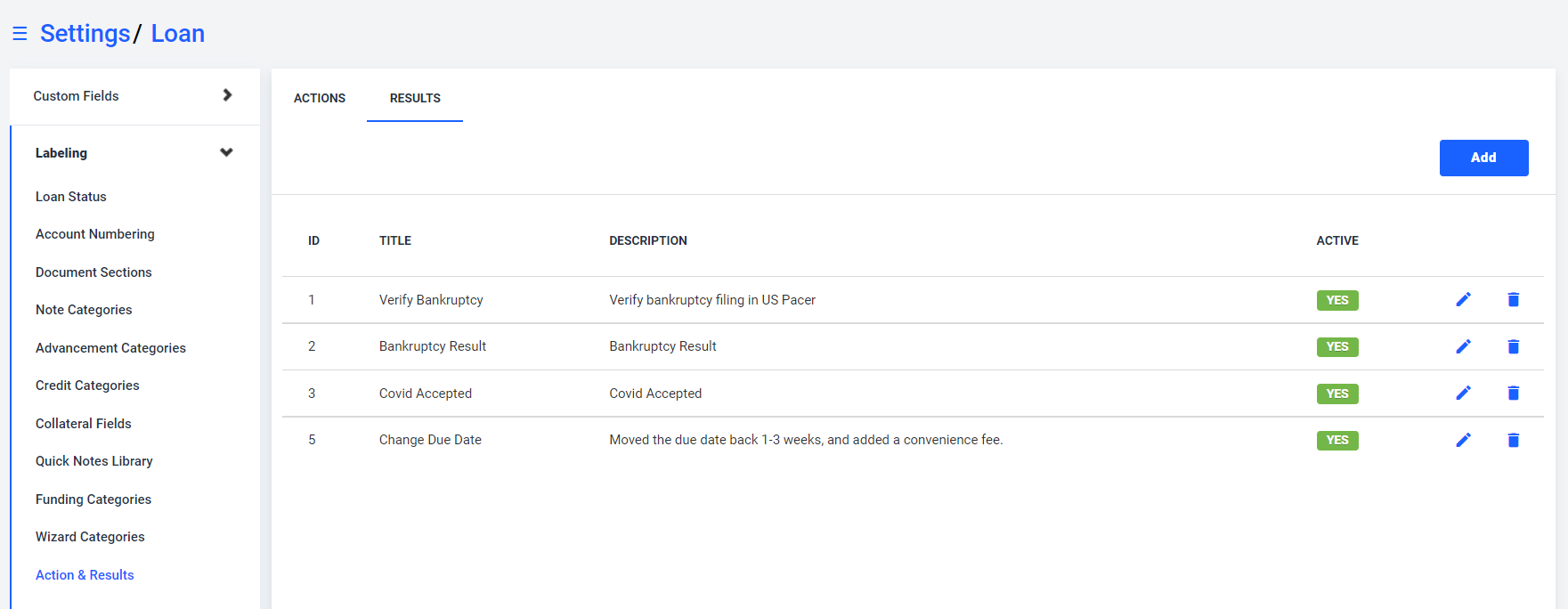Delete the Change Due Date row

1513,440
